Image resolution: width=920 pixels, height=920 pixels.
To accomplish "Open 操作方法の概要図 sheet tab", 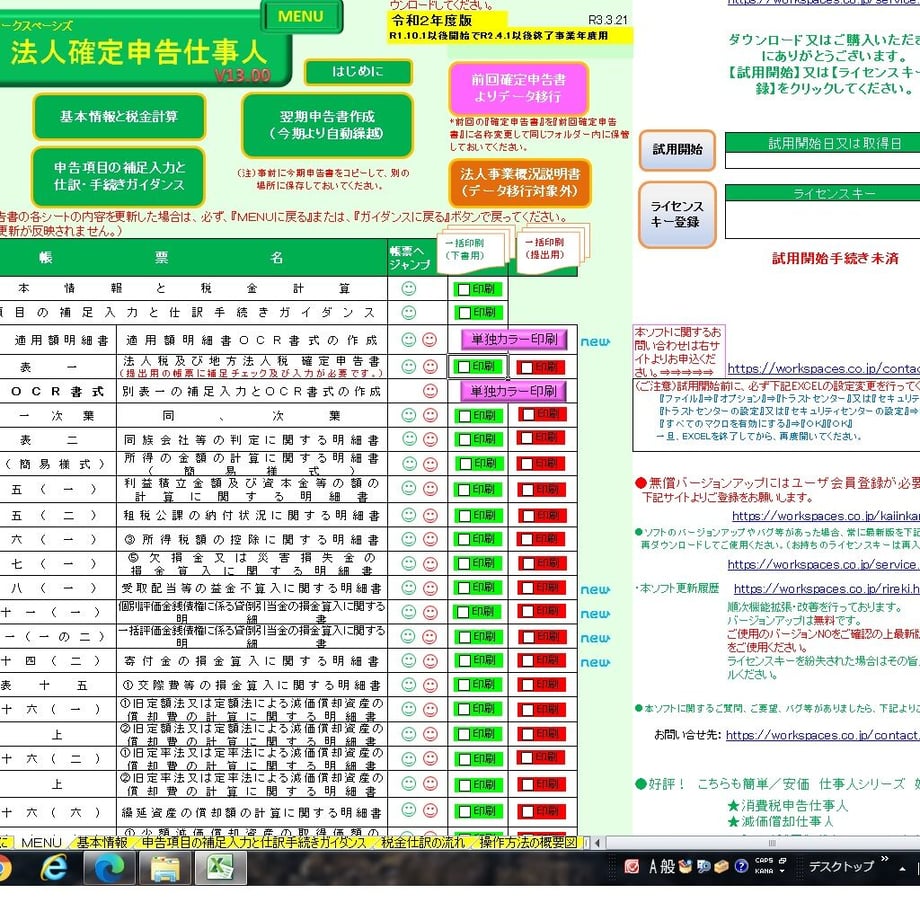I will tap(527, 843).
